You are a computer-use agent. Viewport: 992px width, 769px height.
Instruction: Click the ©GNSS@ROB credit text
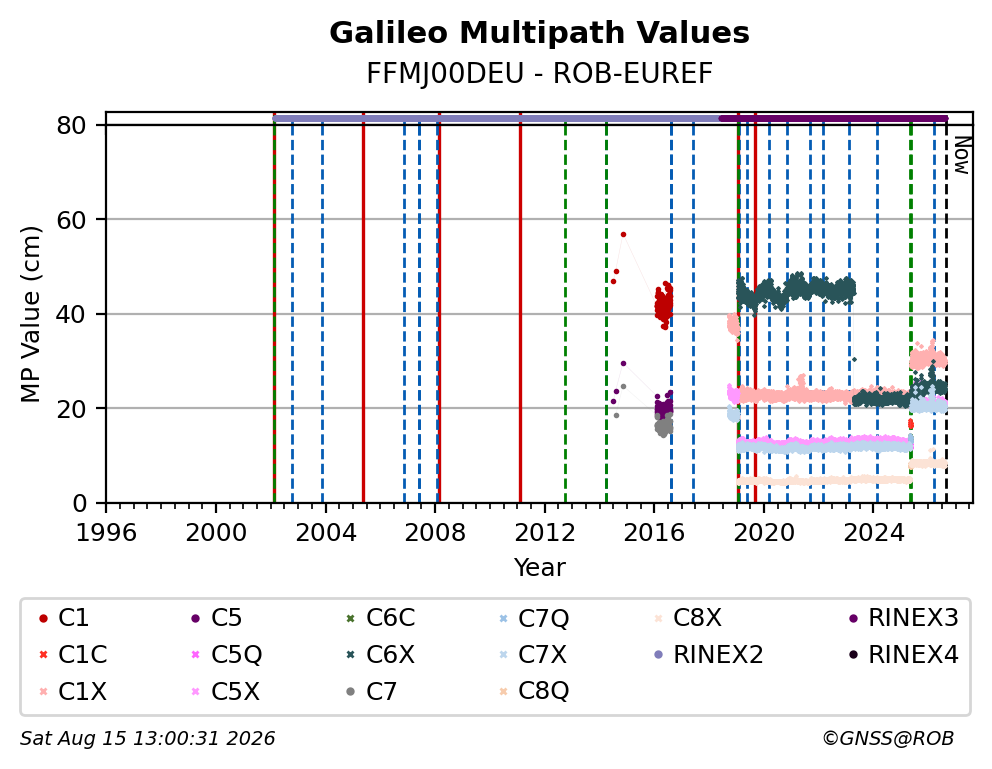(888, 739)
